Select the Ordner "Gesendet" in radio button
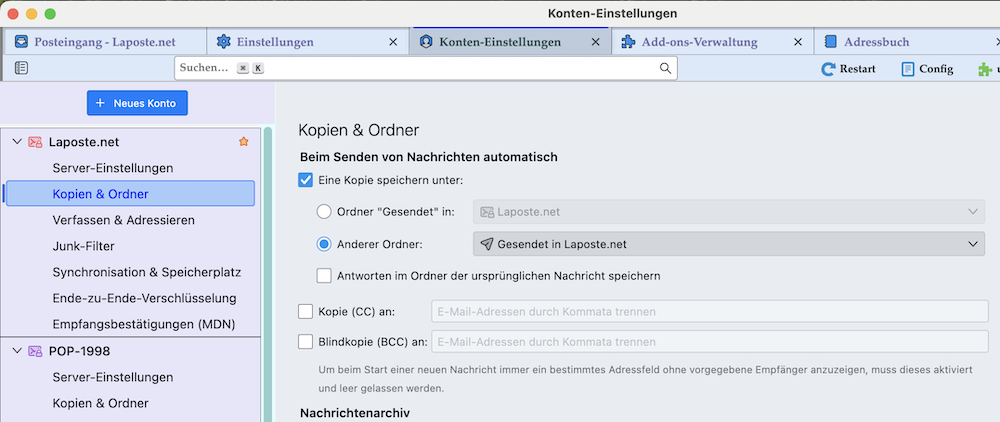Viewport: 1000px width, 422px height. [324, 211]
